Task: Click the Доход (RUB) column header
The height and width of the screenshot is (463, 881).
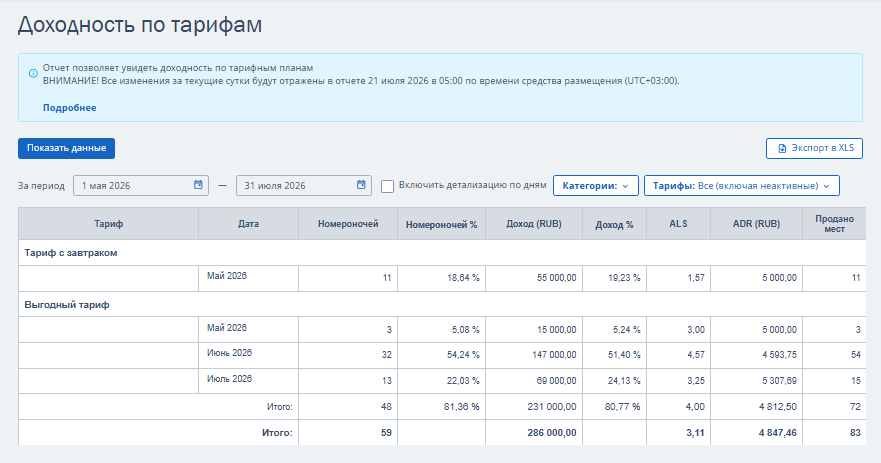Action: tap(534, 224)
